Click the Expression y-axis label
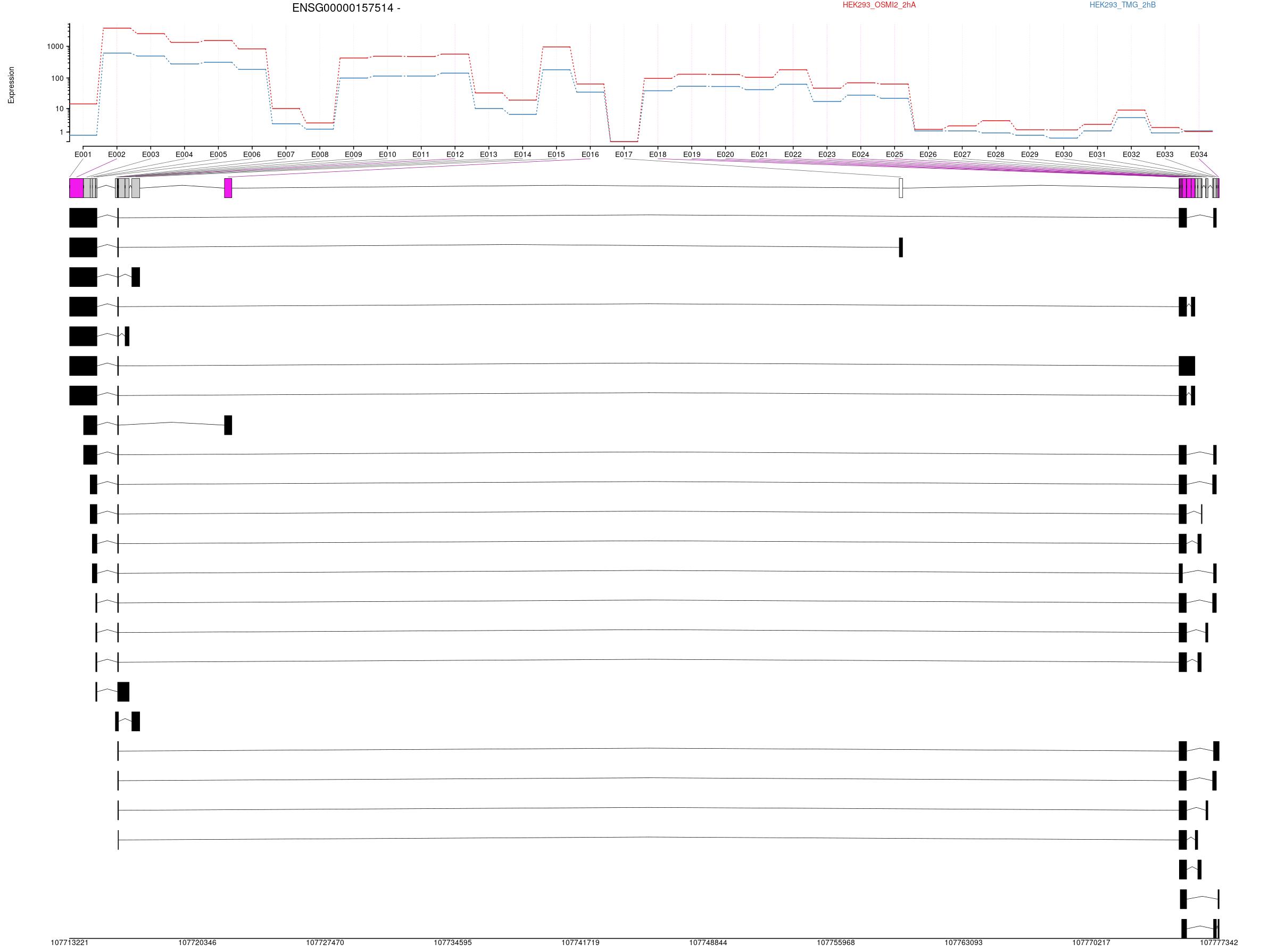The height and width of the screenshot is (952, 1277). click(x=11, y=85)
